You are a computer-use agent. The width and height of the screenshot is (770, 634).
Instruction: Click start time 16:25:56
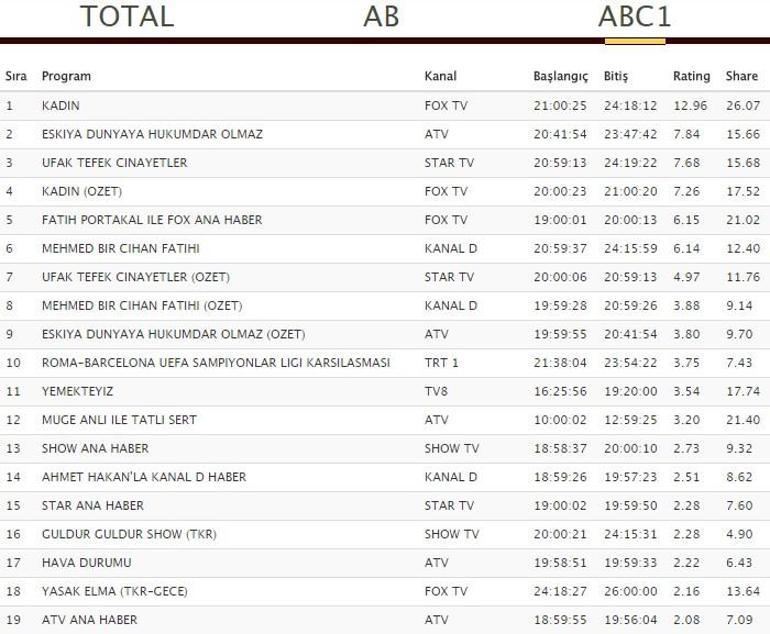tap(560, 391)
